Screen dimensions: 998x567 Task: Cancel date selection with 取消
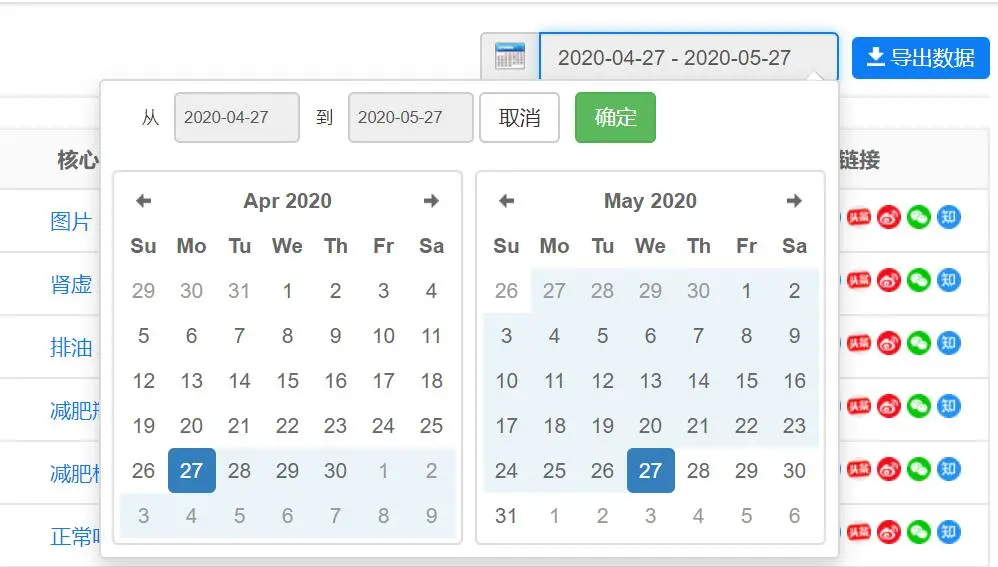click(519, 118)
